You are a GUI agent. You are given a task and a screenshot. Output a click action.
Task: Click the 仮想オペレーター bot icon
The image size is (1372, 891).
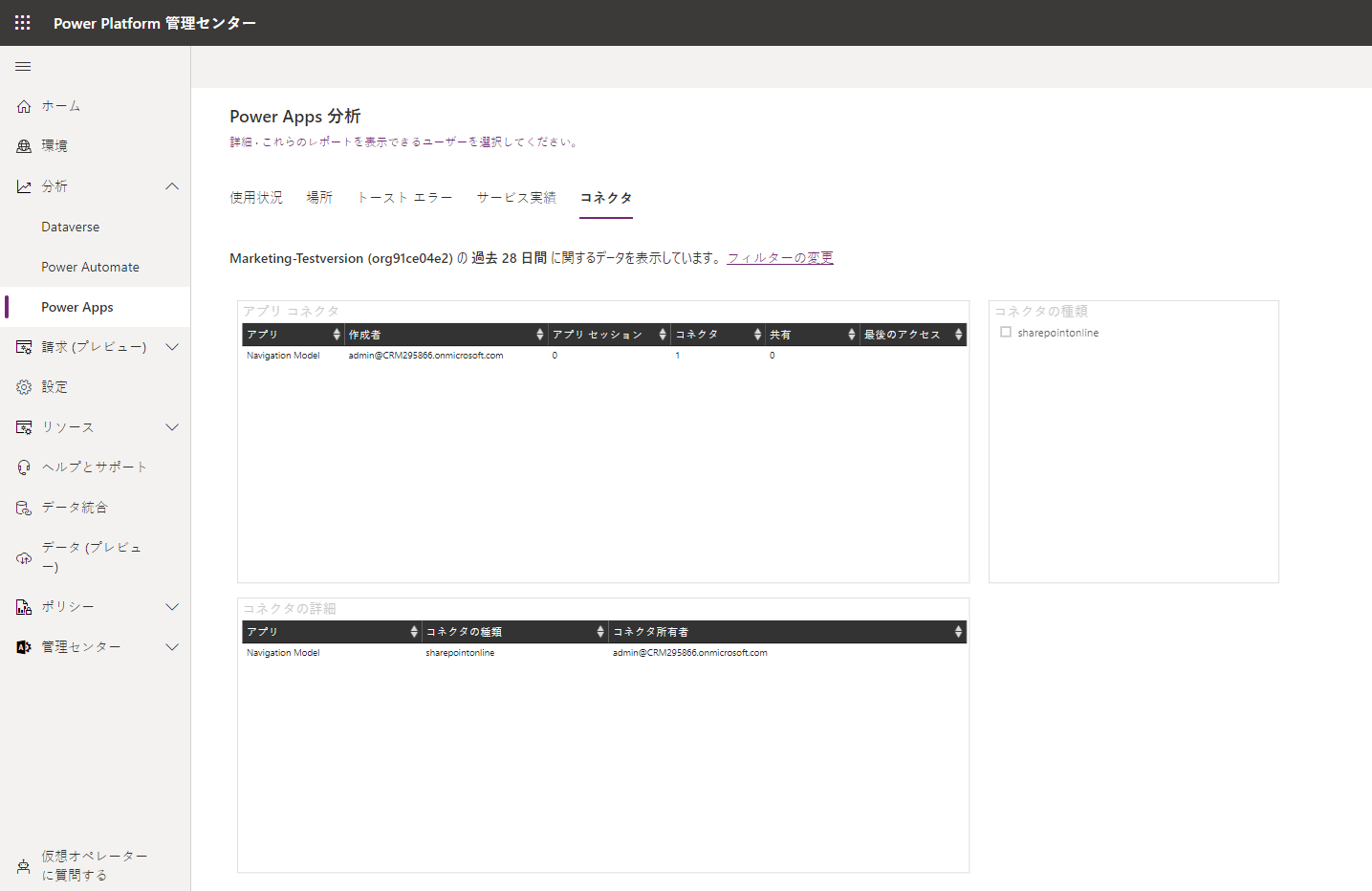(x=24, y=866)
